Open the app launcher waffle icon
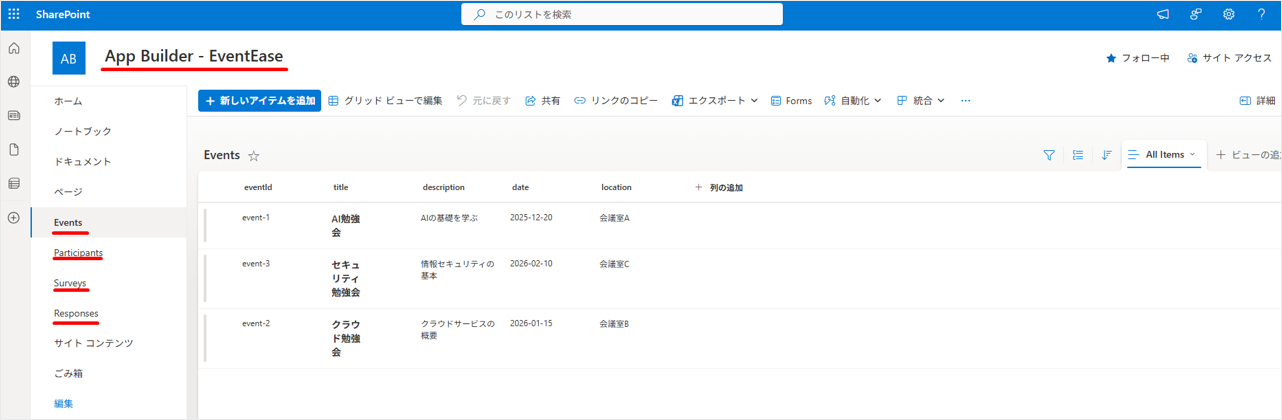This screenshot has width=1282, height=420. coord(14,15)
